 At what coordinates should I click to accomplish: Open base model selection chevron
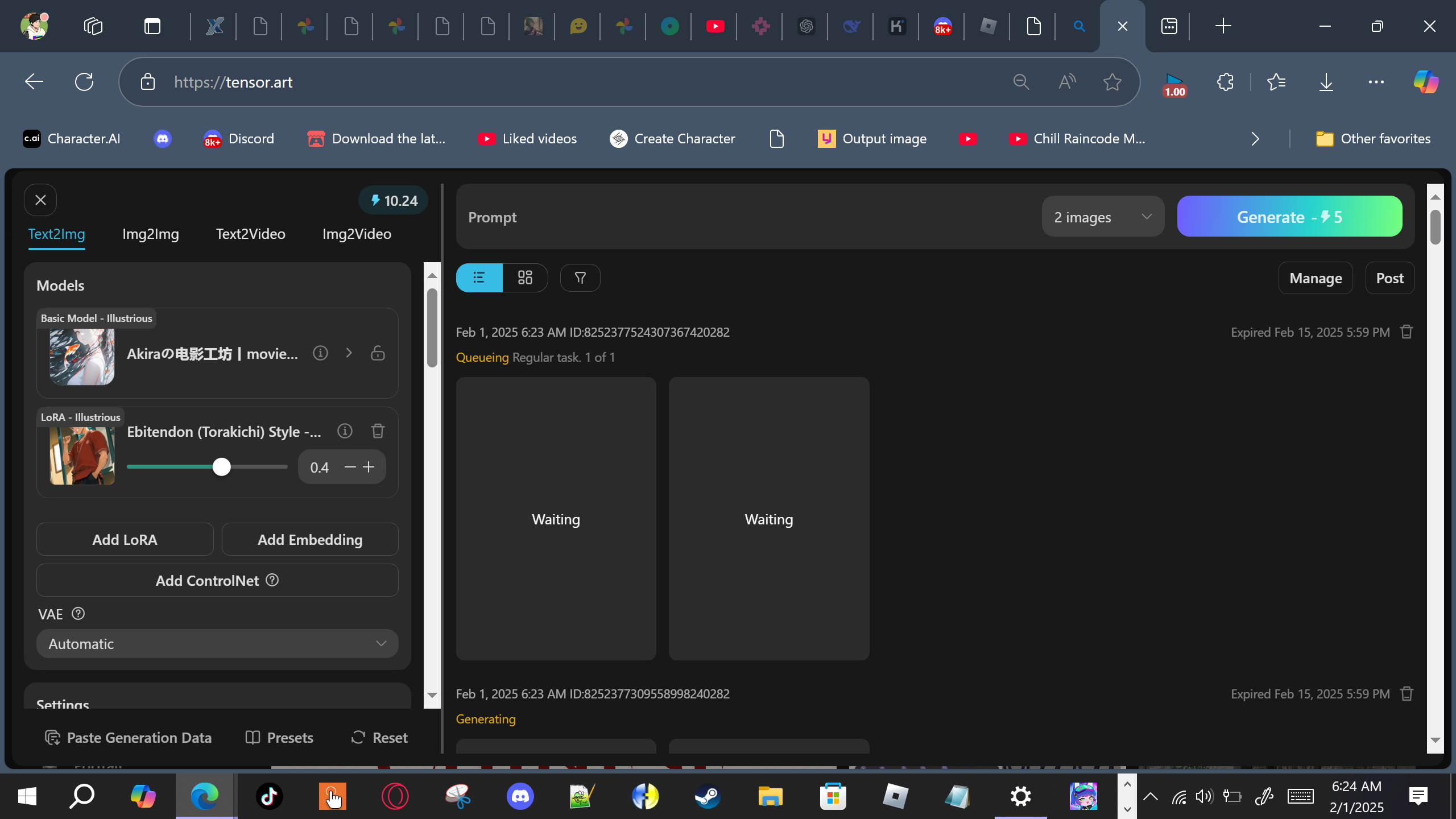pos(349,353)
